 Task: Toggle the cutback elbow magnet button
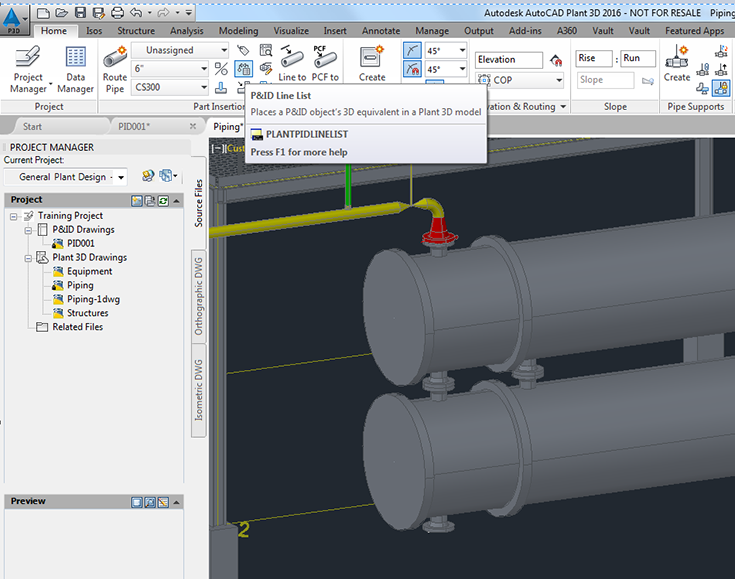point(412,69)
